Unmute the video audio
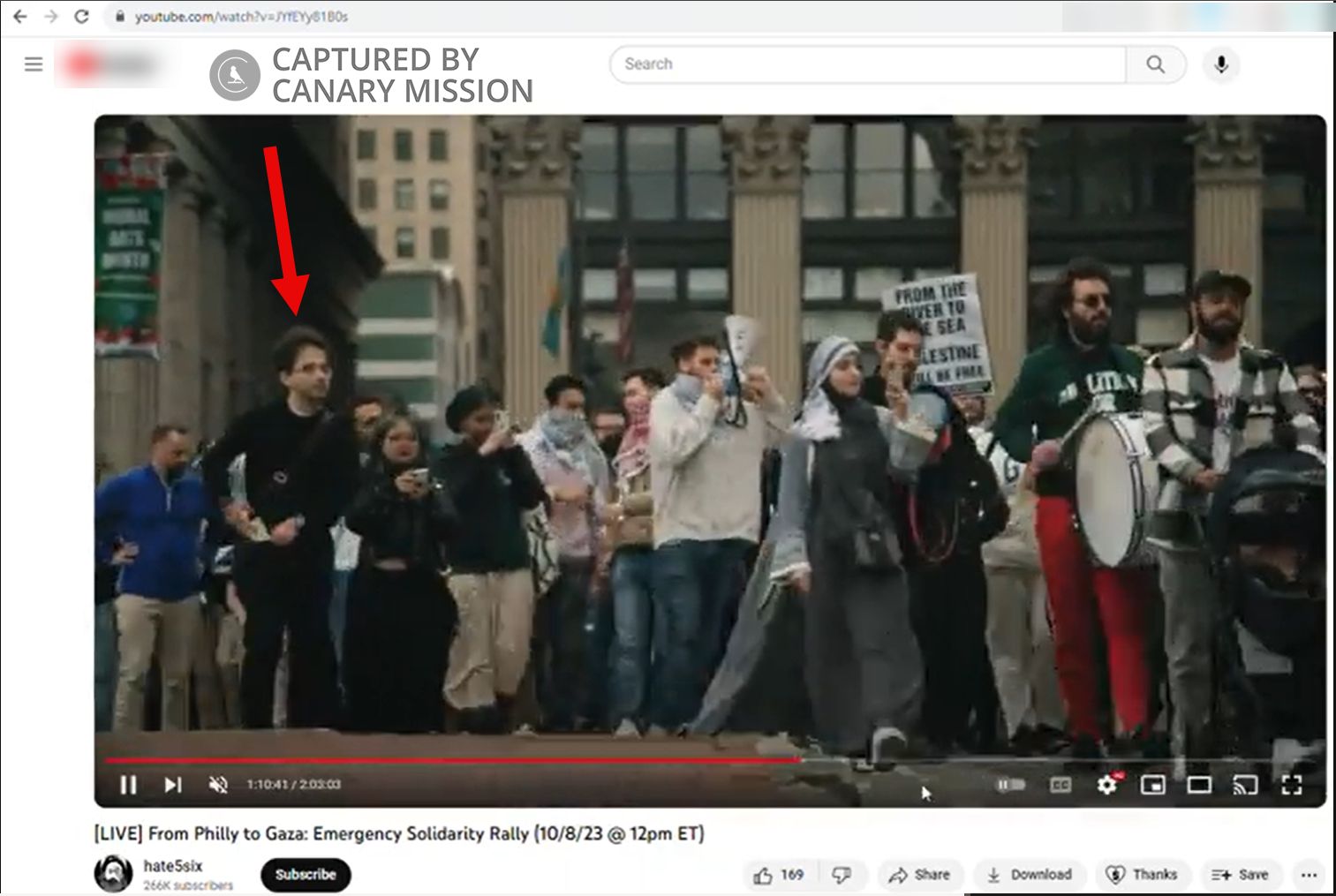 tap(218, 785)
